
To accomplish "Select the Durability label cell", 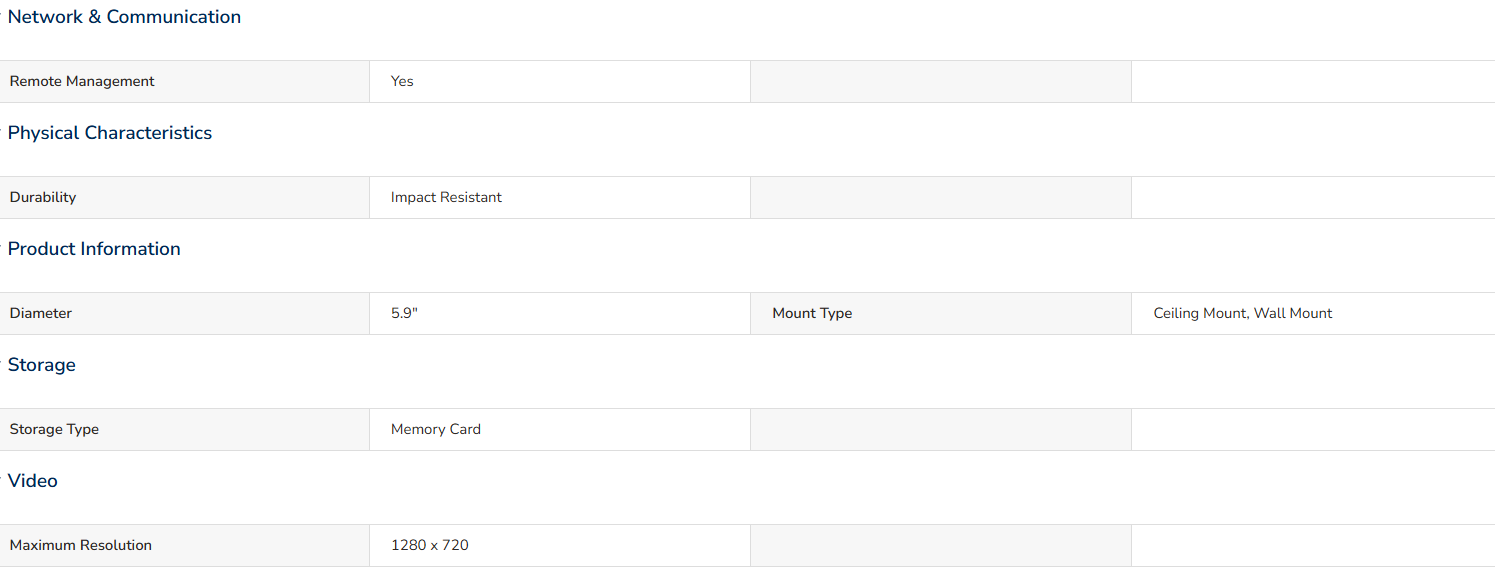I will pyautogui.click(x=185, y=197).
